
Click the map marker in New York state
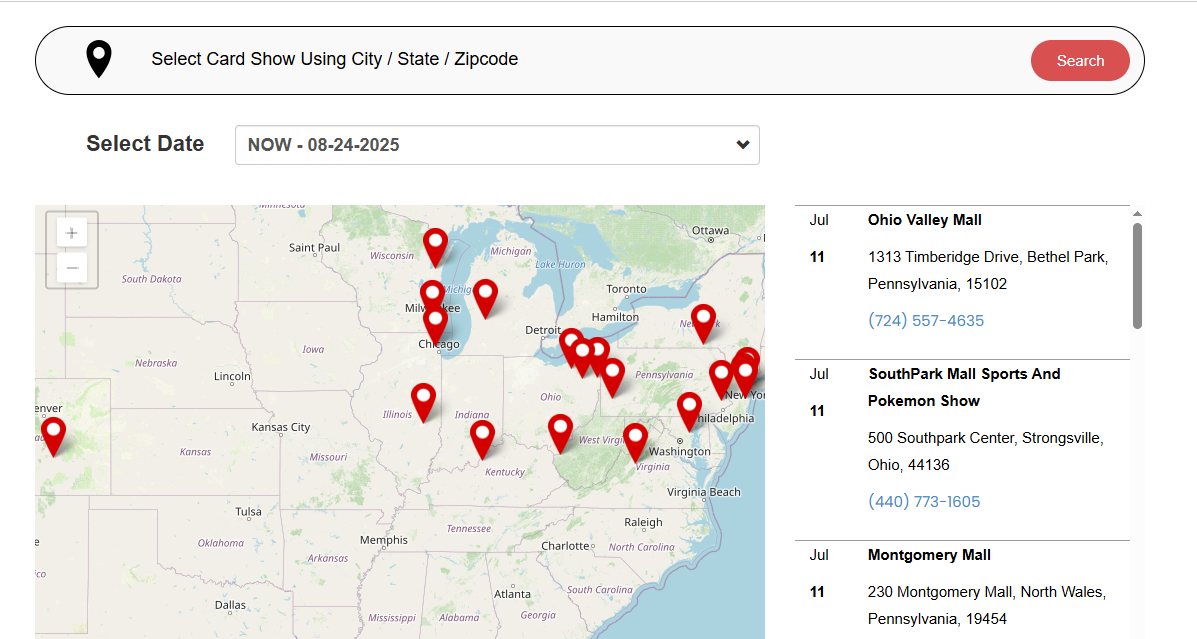click(x=704, y=321)
